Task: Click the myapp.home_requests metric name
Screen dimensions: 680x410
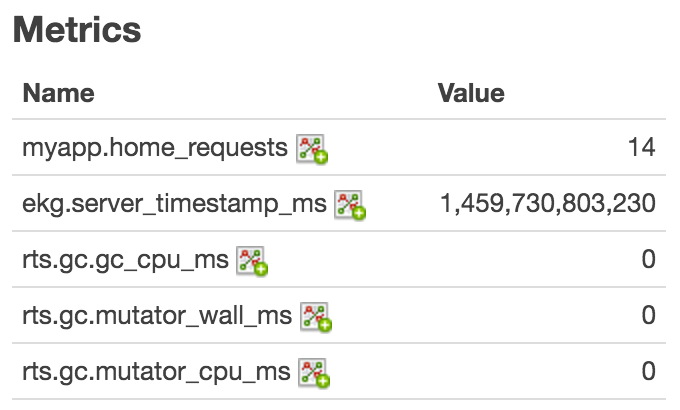Action: coord(154,148)
